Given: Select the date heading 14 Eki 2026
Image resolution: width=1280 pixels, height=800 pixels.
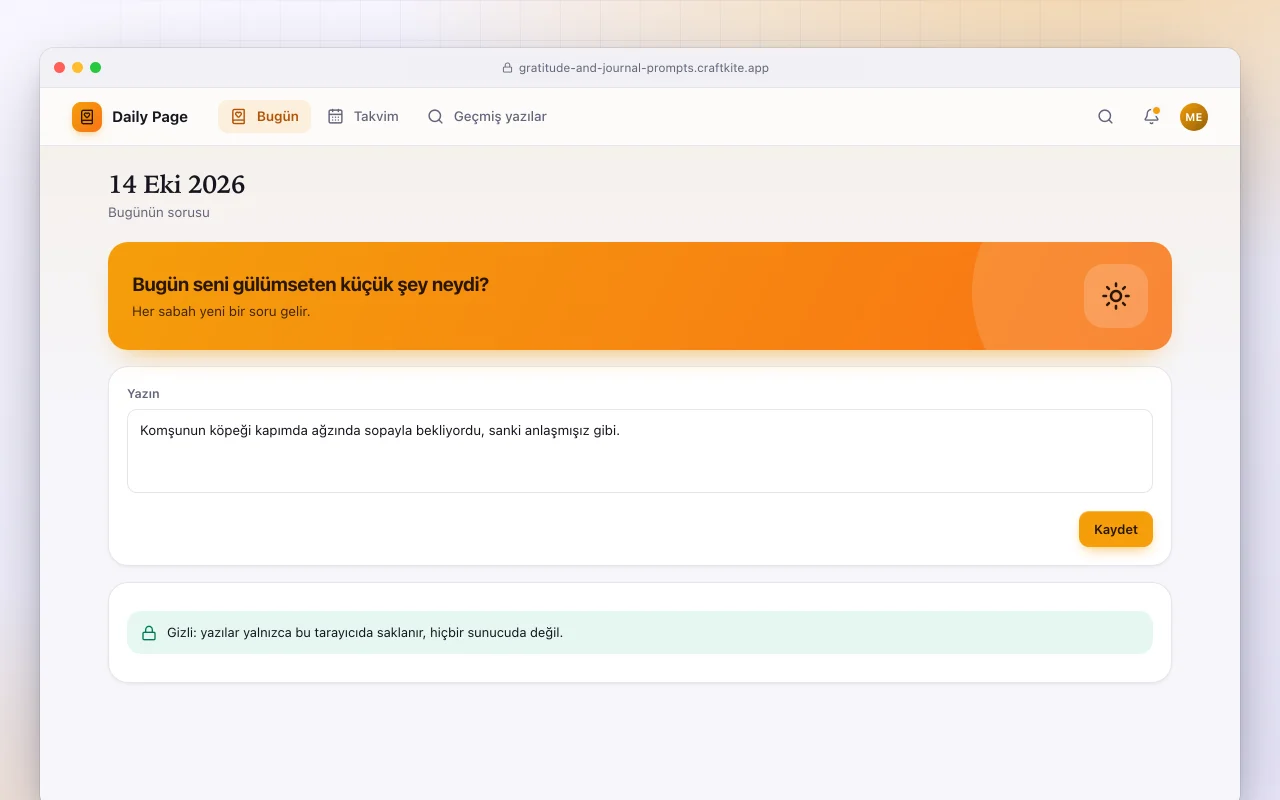Looking at the screenshot, I should (177, 185).
